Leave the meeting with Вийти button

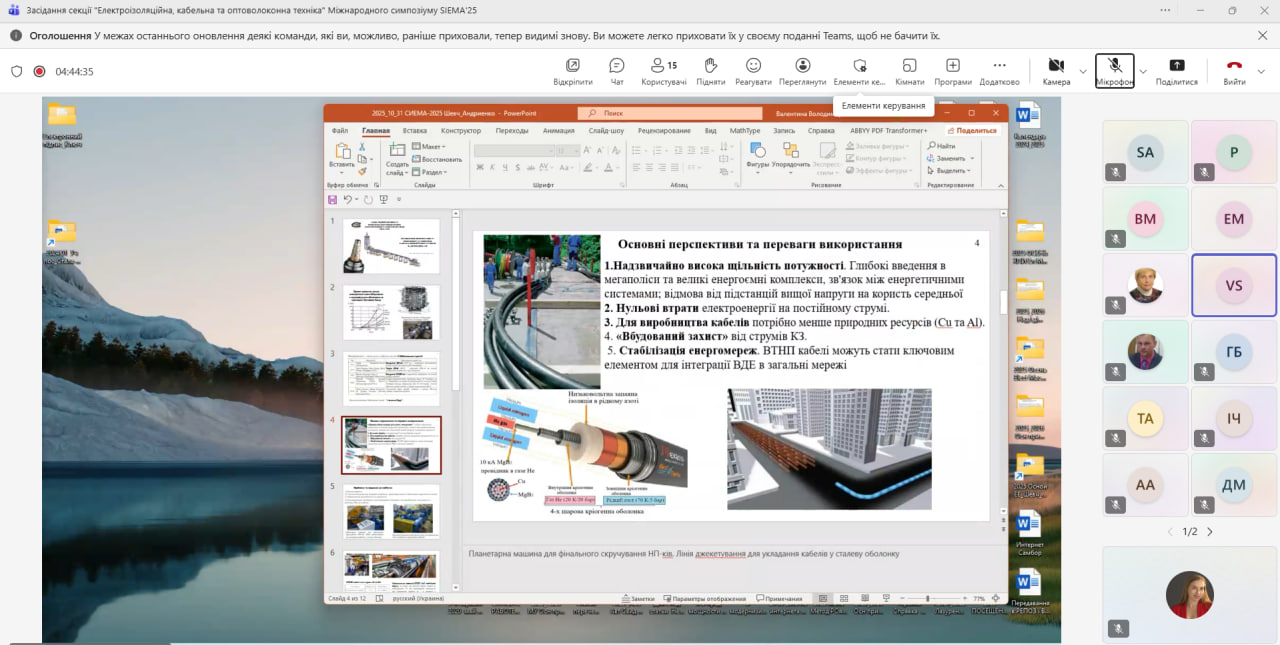[1234, 71]
